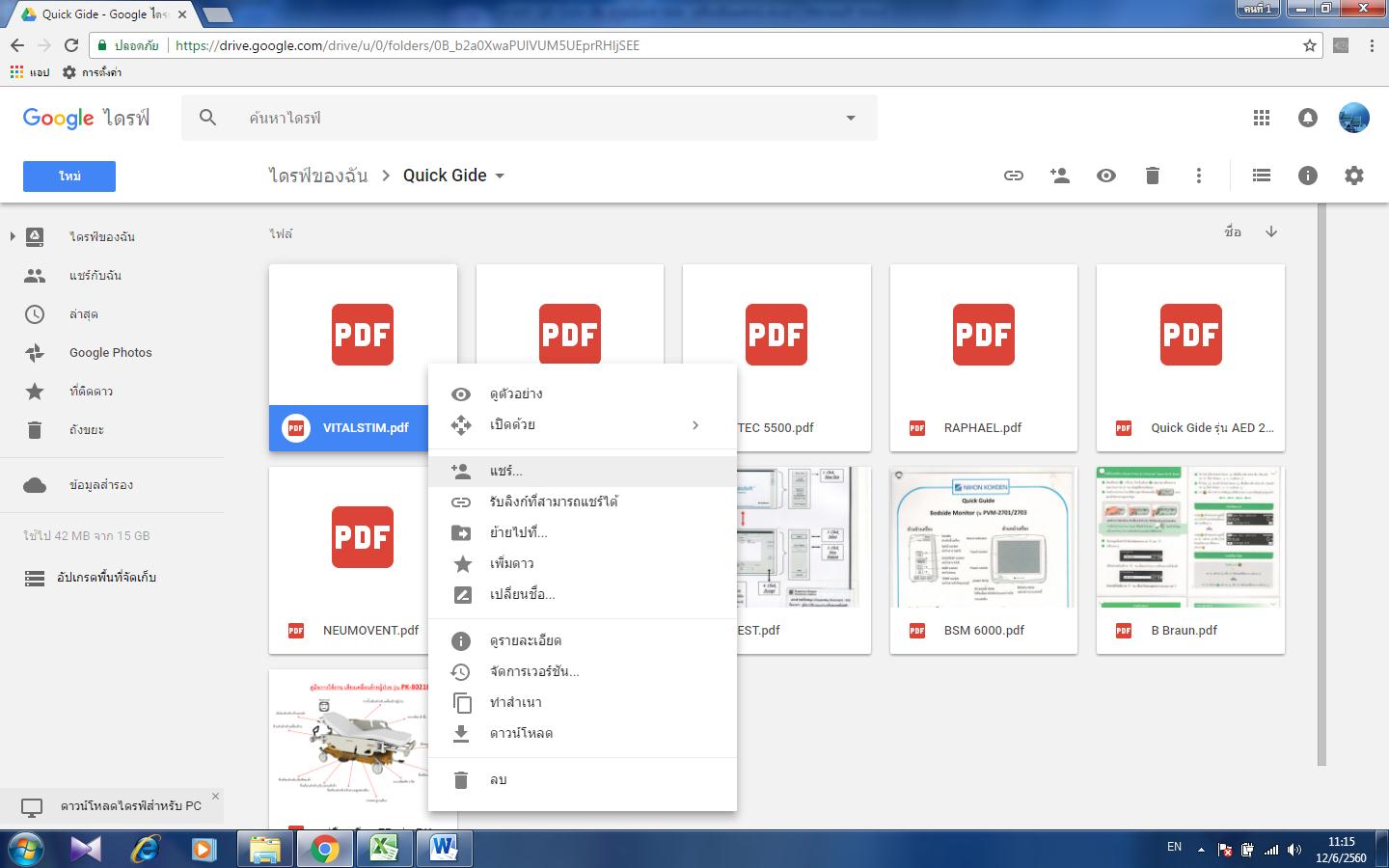
Task: Go back in browser history
Action: pos(17,45)
